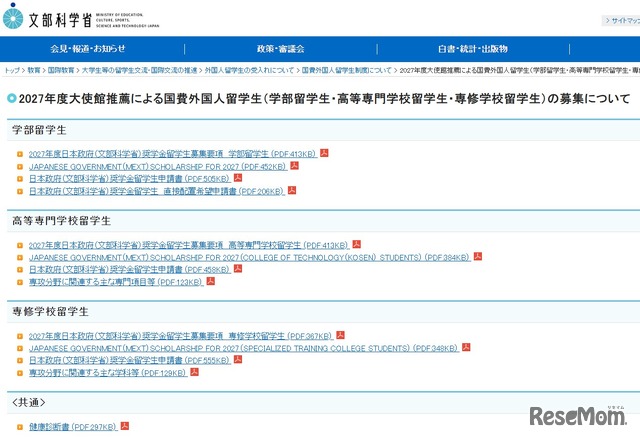Open 外国人留学生の受入れについて breadcrumb
Viewport: 640px width, 439px height.
tap(249, 70)
